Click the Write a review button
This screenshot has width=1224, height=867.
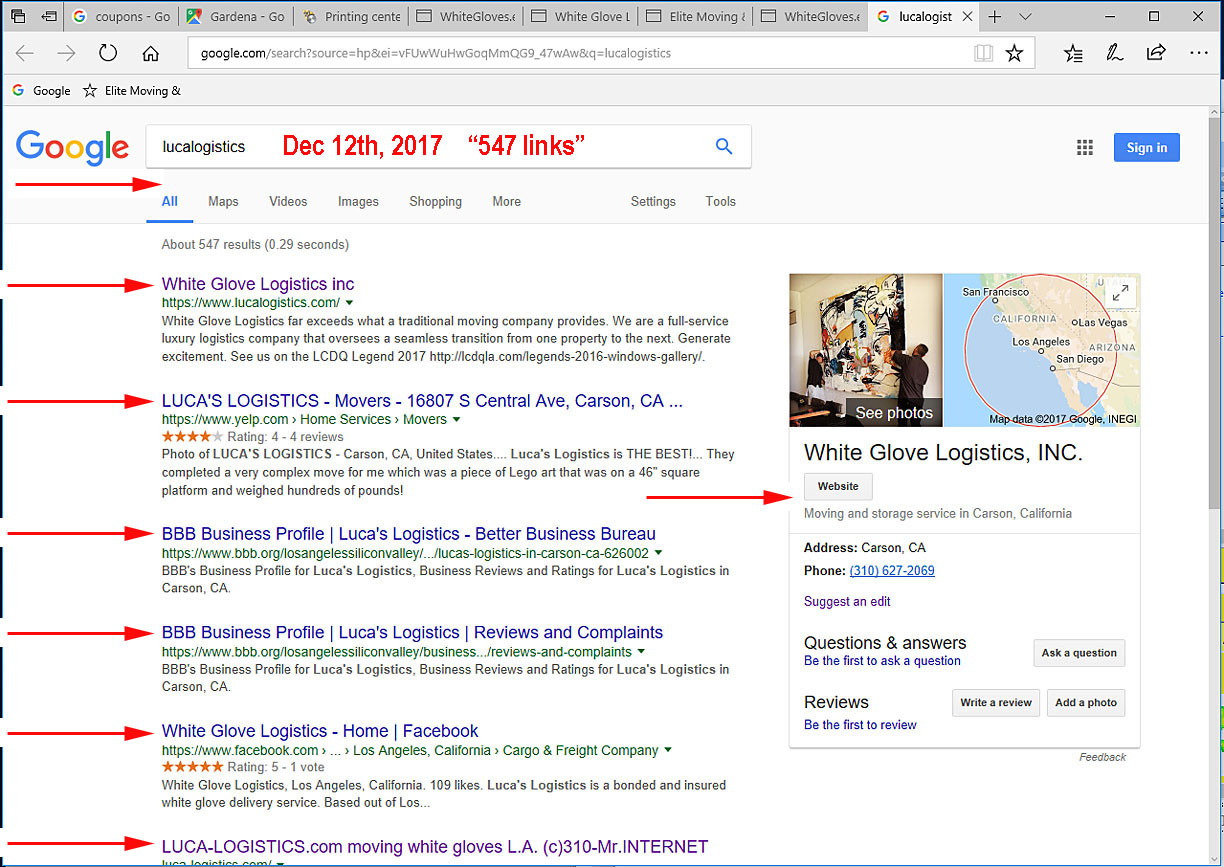[x=996, y=703]
